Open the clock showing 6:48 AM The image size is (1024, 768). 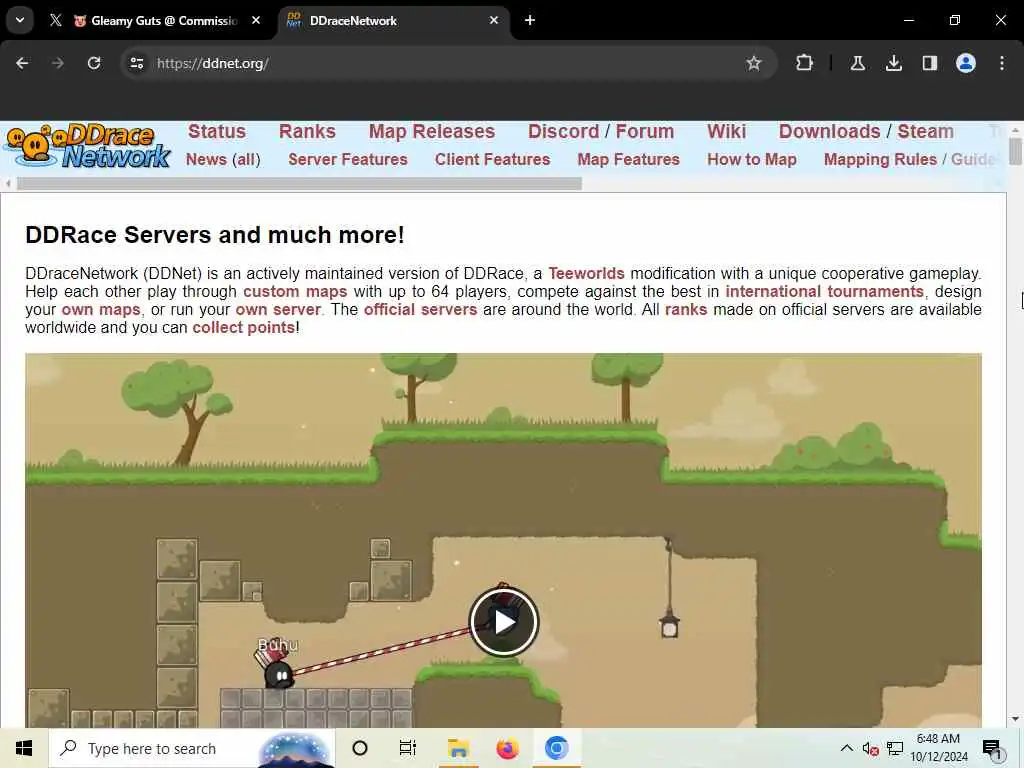[x=938, y=748]
